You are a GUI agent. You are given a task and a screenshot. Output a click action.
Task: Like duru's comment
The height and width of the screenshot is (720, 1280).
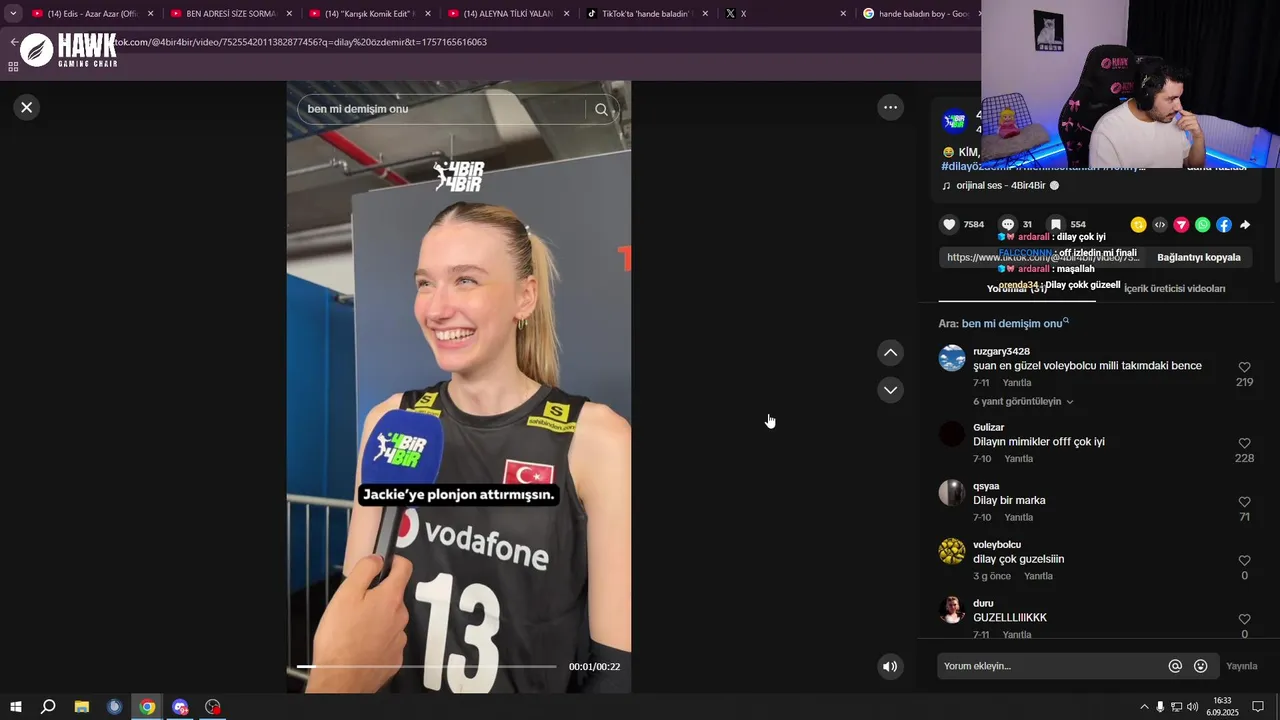click(x=1244, y=620)
